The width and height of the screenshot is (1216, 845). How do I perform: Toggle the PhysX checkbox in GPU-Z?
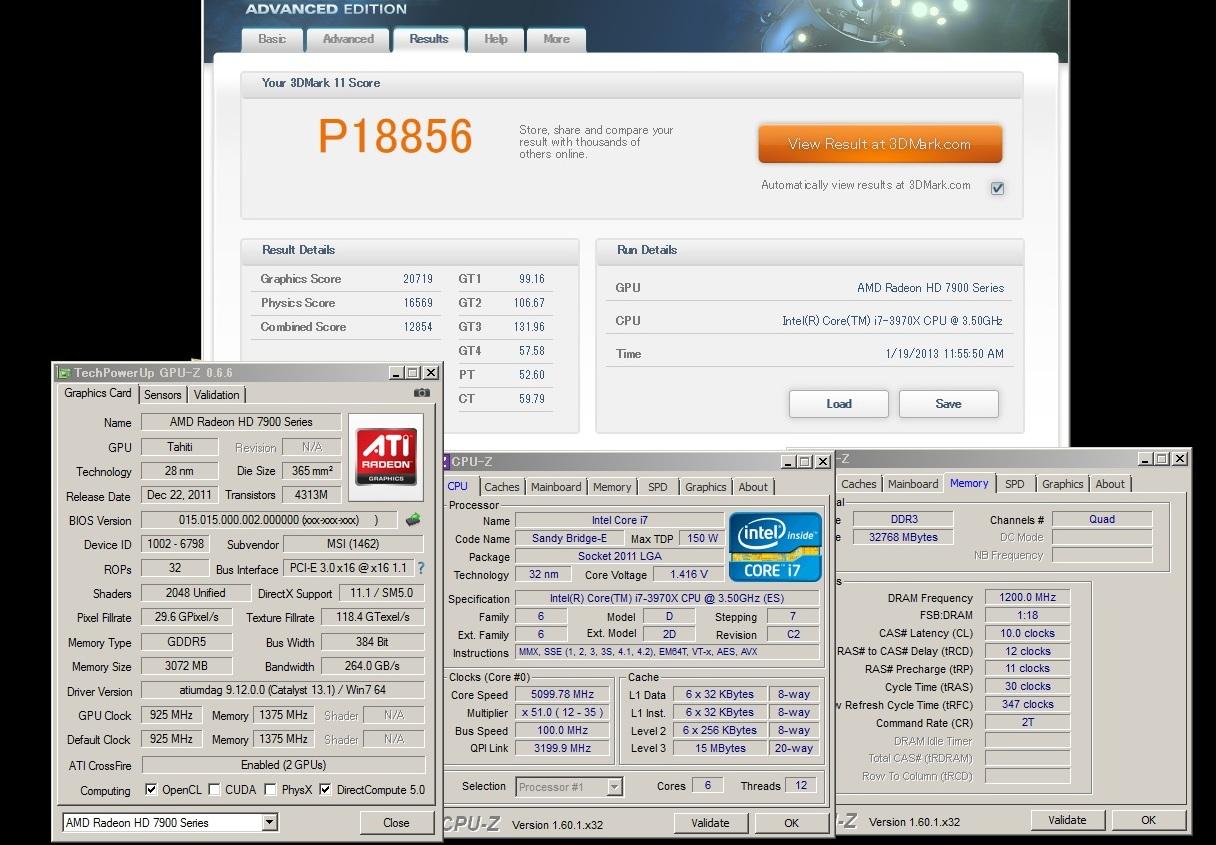point(271,790)
